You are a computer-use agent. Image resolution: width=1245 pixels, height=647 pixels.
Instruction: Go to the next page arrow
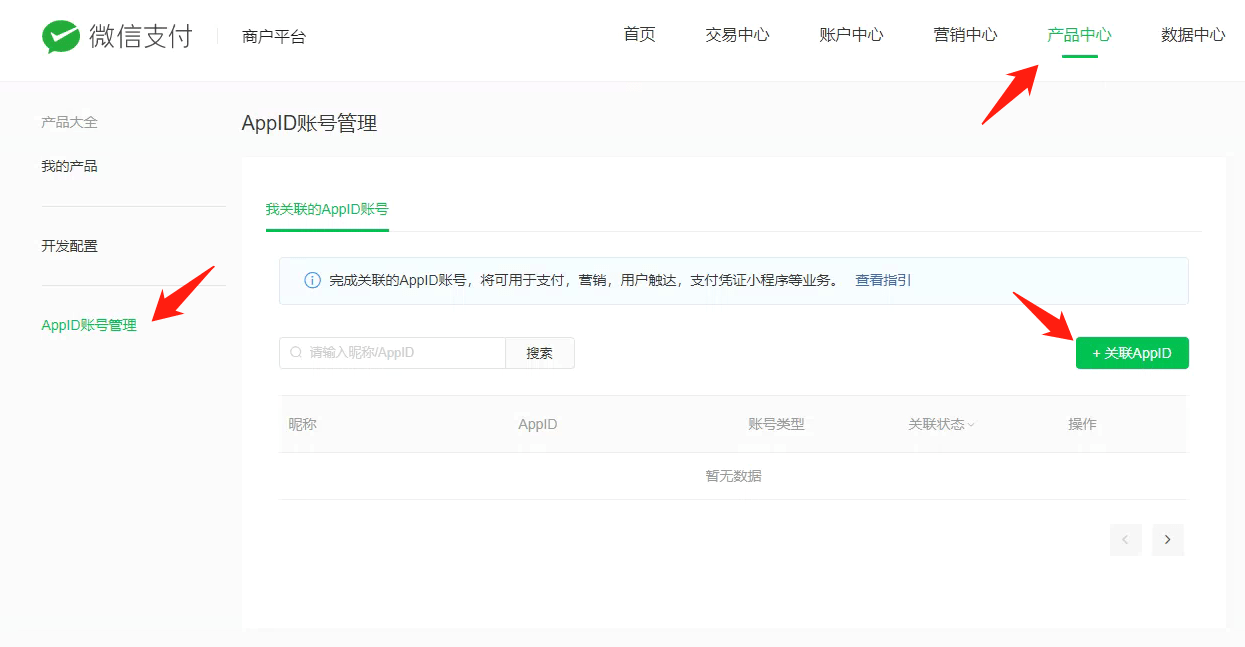click(1167, 540)
